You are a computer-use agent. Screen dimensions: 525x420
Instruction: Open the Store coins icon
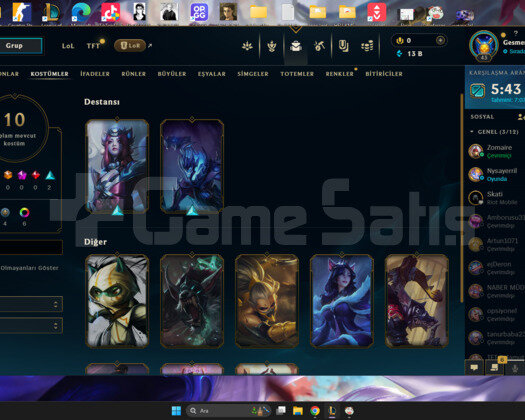[367, 46]
